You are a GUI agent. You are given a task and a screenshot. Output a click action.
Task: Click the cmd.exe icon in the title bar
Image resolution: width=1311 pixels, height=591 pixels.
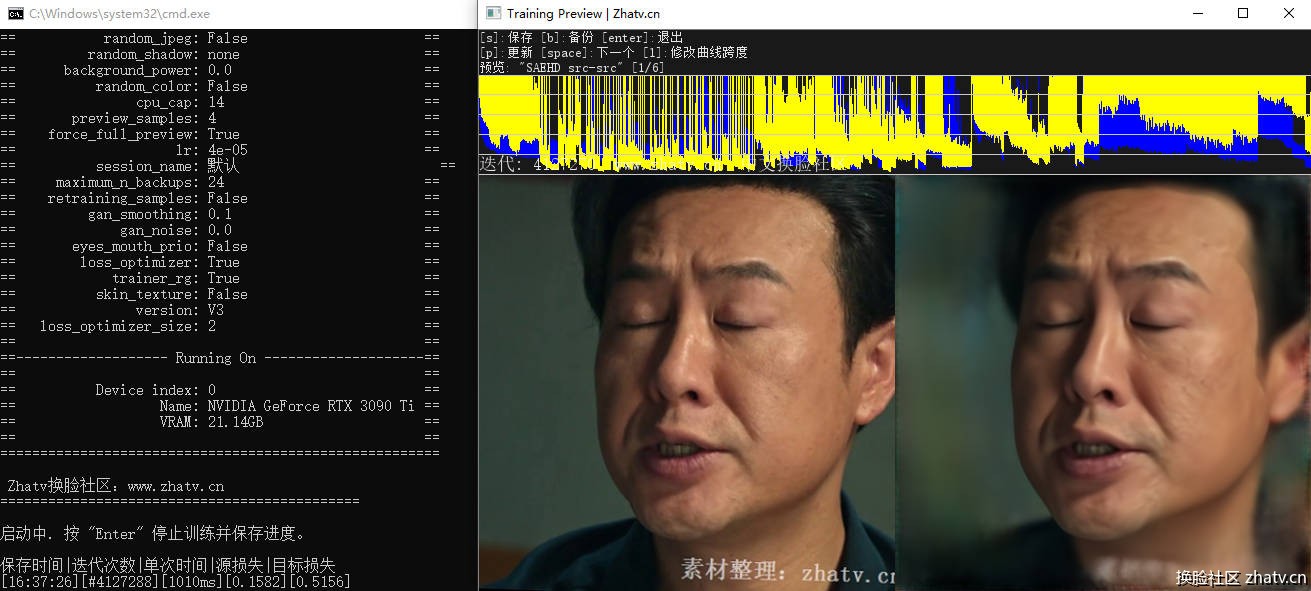point(16,14)
